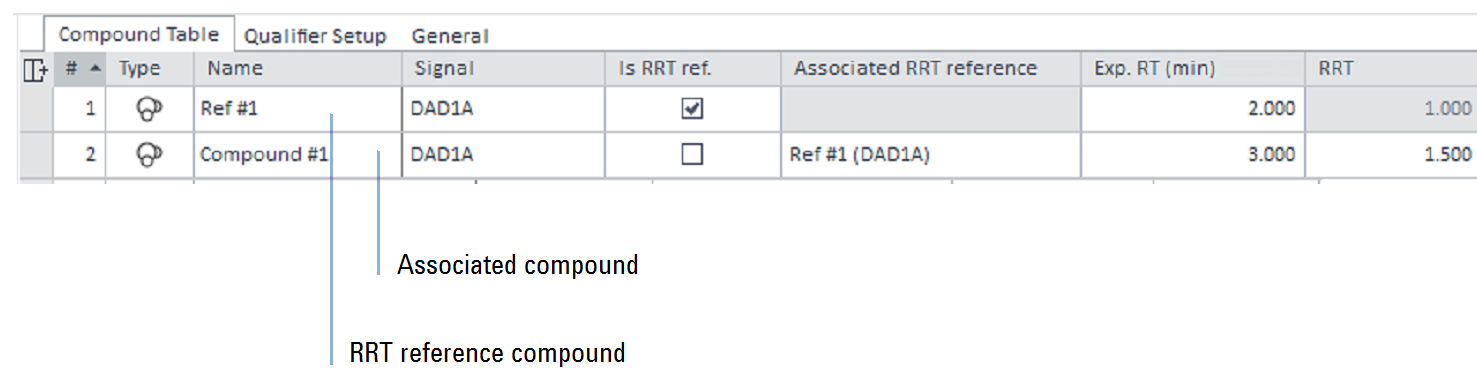Check Is RRT ref. box for Compound #1
This screenshot has width=1477, height=390.
pos(692,154)
